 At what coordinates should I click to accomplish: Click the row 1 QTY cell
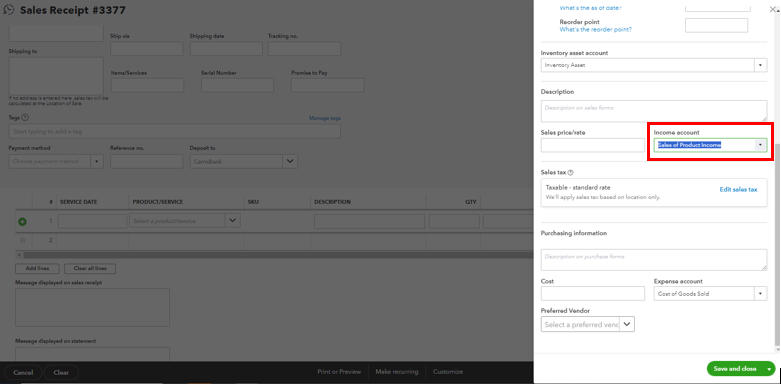[x=454, y=221]
